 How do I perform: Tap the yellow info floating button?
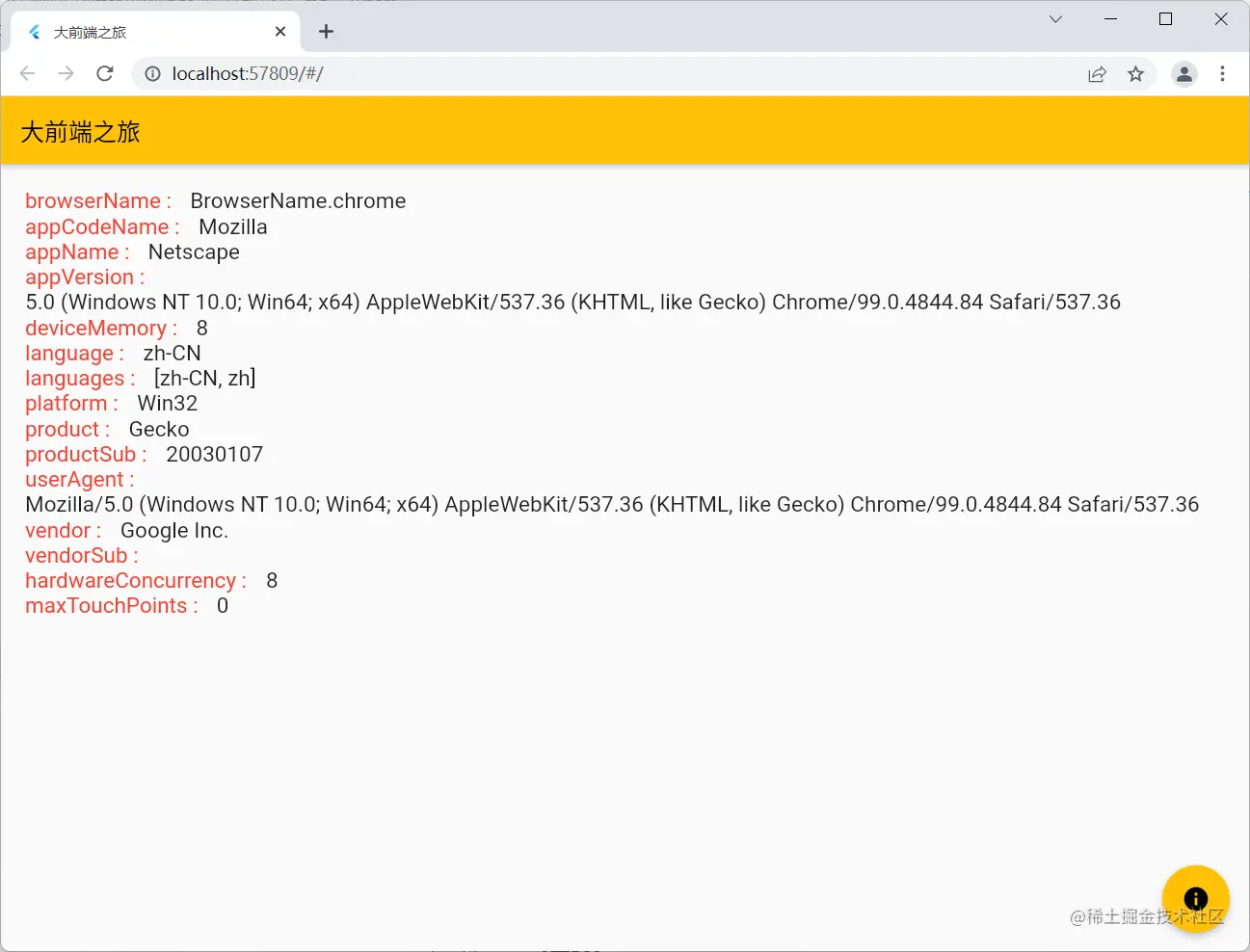1195,899
